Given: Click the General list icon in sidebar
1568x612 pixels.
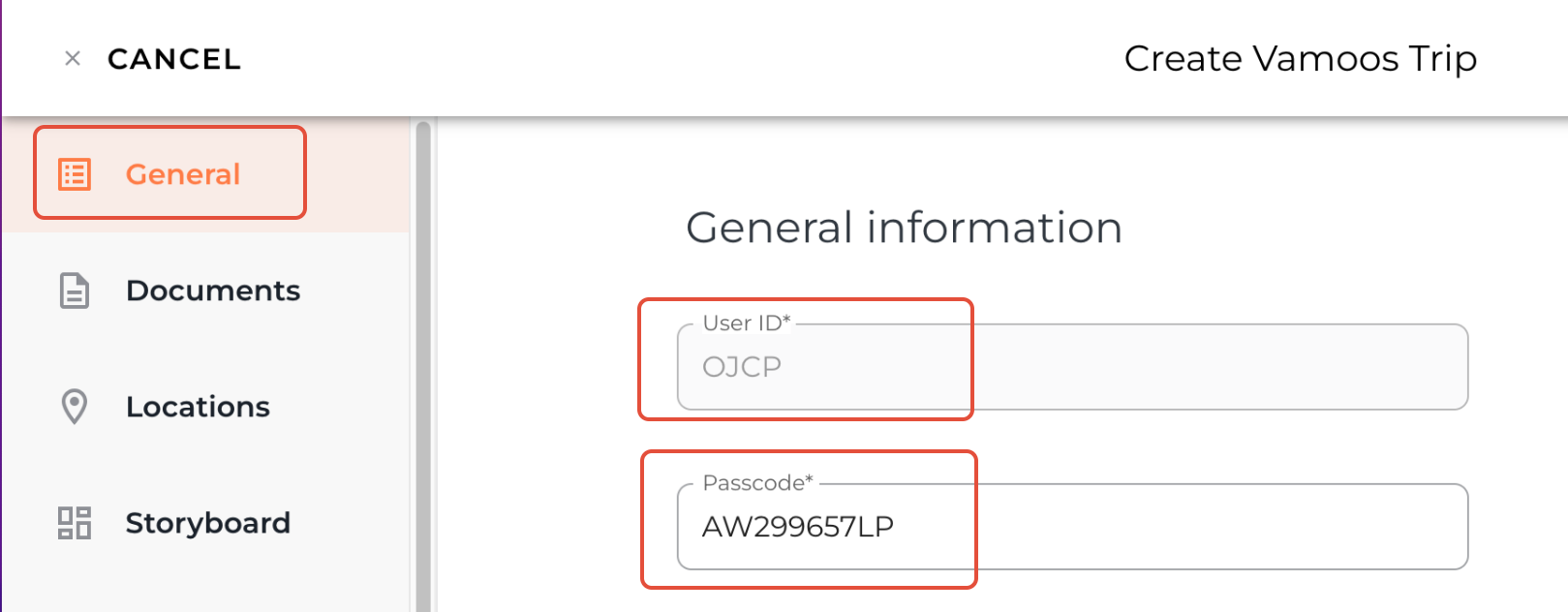Looking at the screenshot, I should pos(75,174).
